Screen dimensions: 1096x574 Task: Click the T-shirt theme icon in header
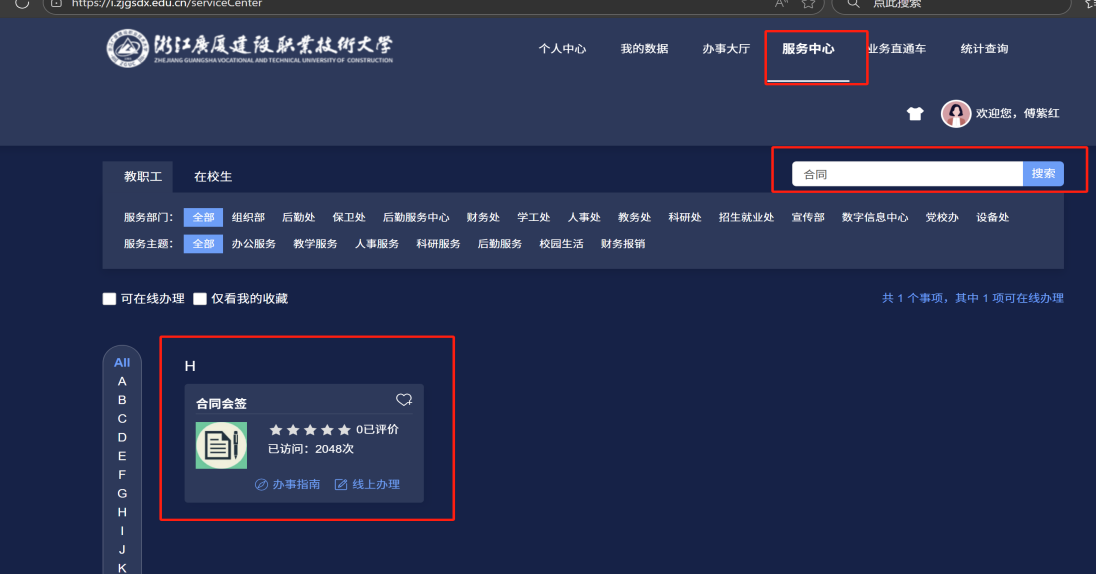[915, 114]
